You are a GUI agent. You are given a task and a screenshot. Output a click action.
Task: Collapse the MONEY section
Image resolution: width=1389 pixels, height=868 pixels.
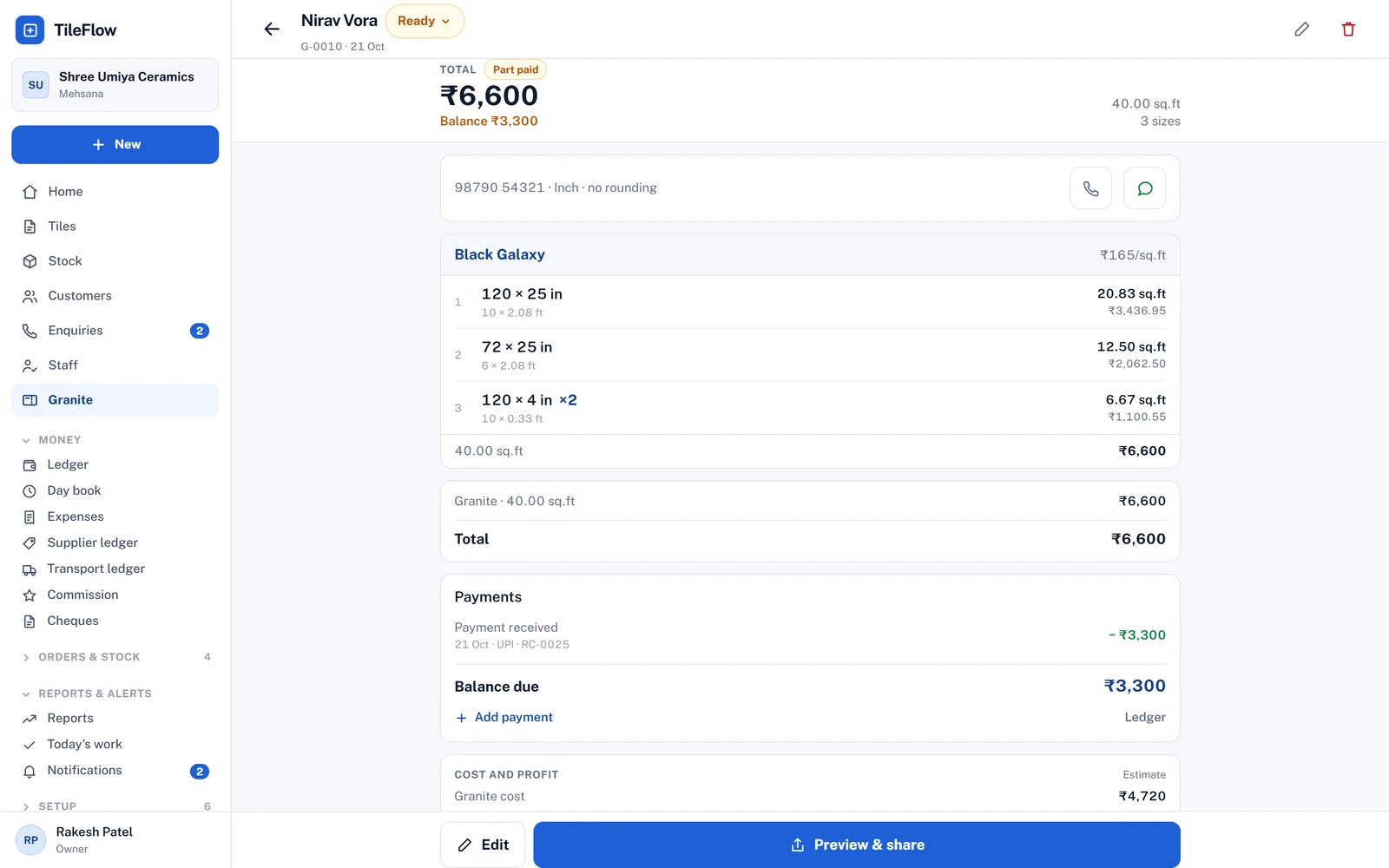tap(115, 440)
